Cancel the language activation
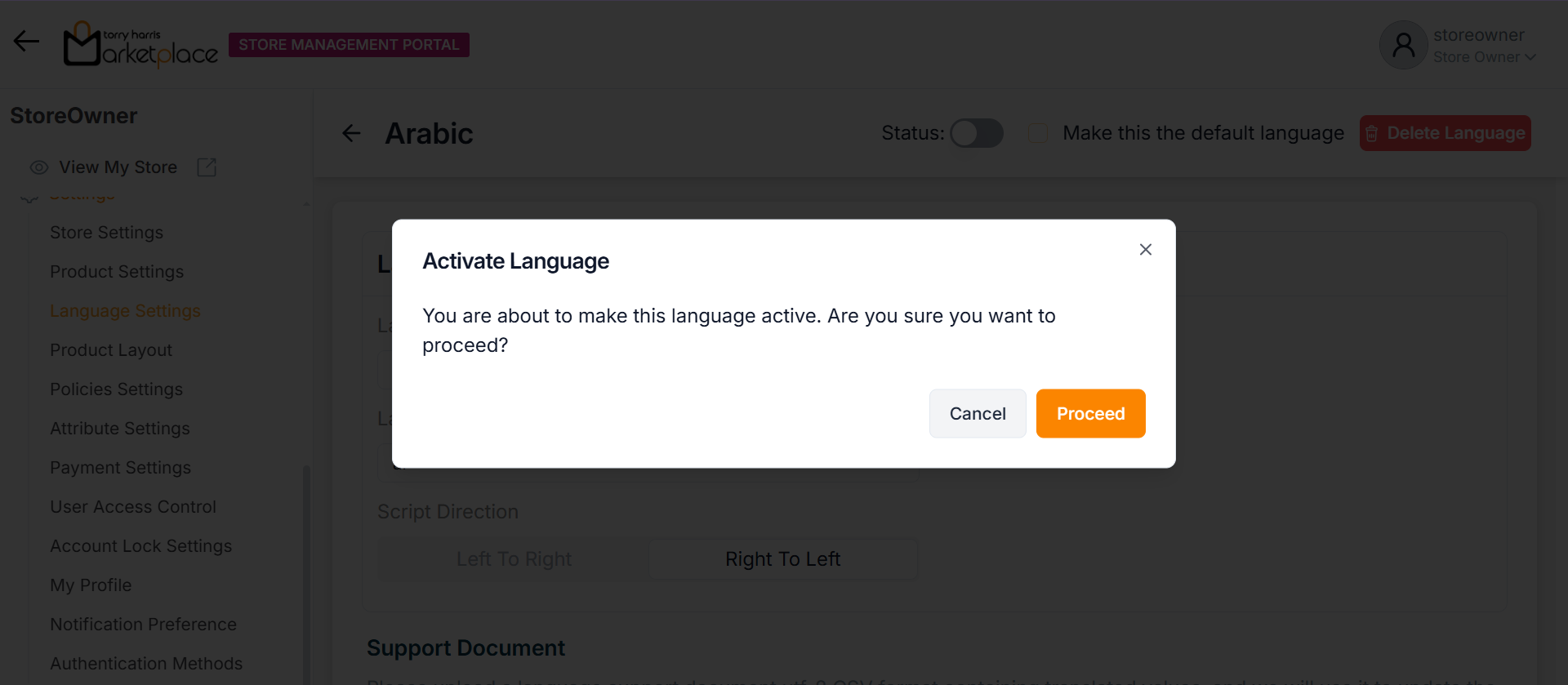The width and height of the screenshot is (1568, 685). [x=977, y=414]
